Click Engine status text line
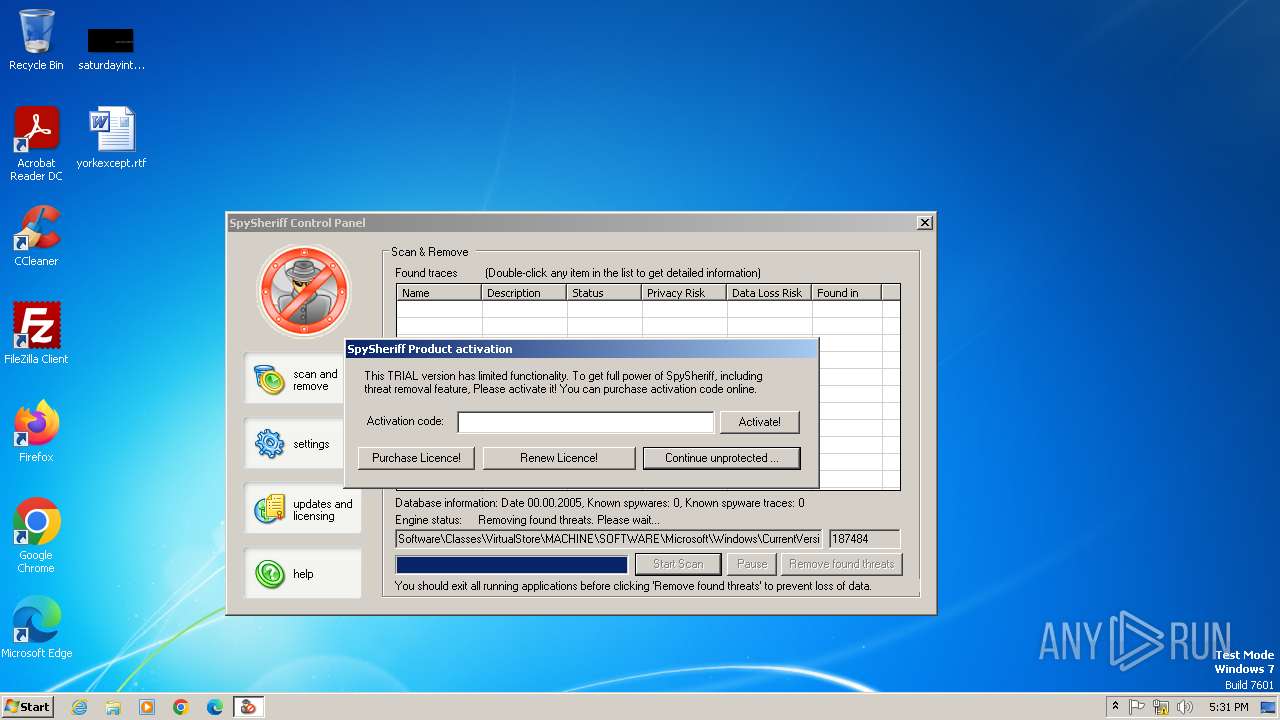This screenshot has height=720, width=1280. pyautogui.click(x=527, y=520)
